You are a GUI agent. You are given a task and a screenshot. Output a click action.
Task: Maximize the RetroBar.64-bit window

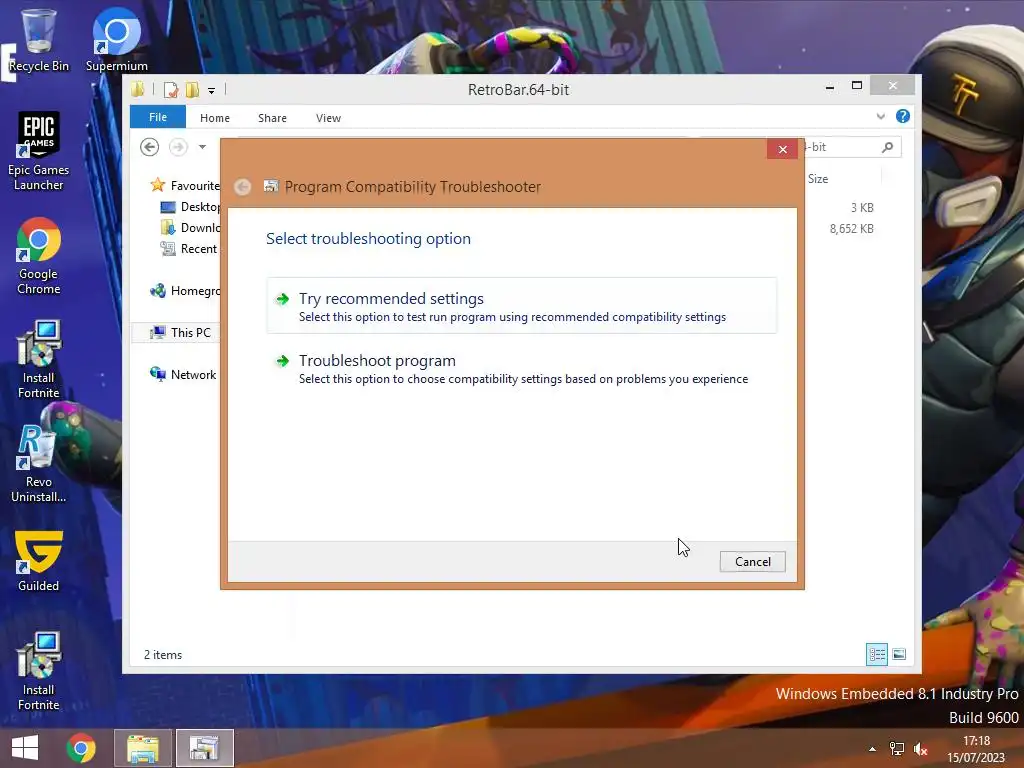coord(857,86)
